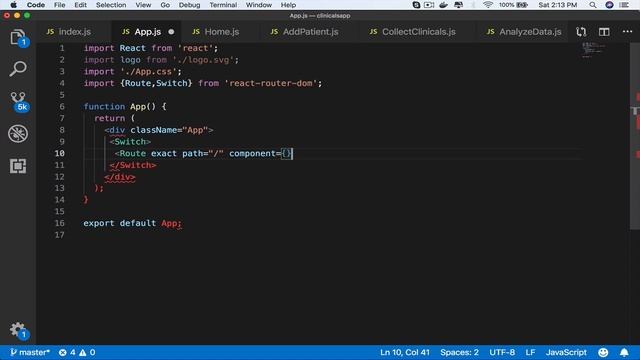Open the Code application menu
Image resolution: width=640 pixels, height=360 pixels.
point(36,5)
